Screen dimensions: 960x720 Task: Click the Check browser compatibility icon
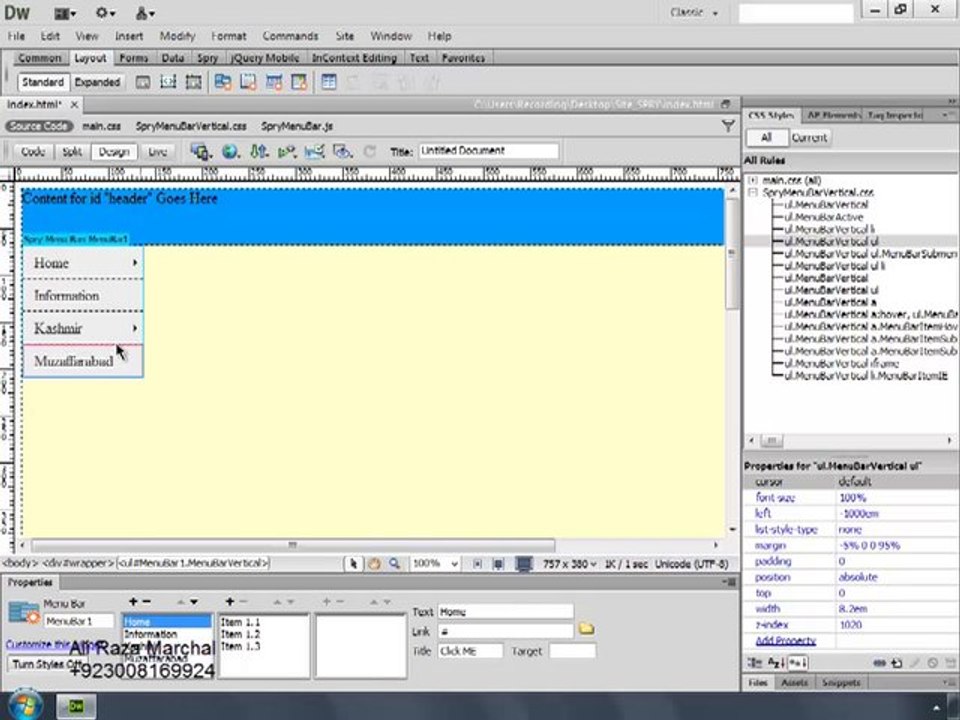[314, 151]
